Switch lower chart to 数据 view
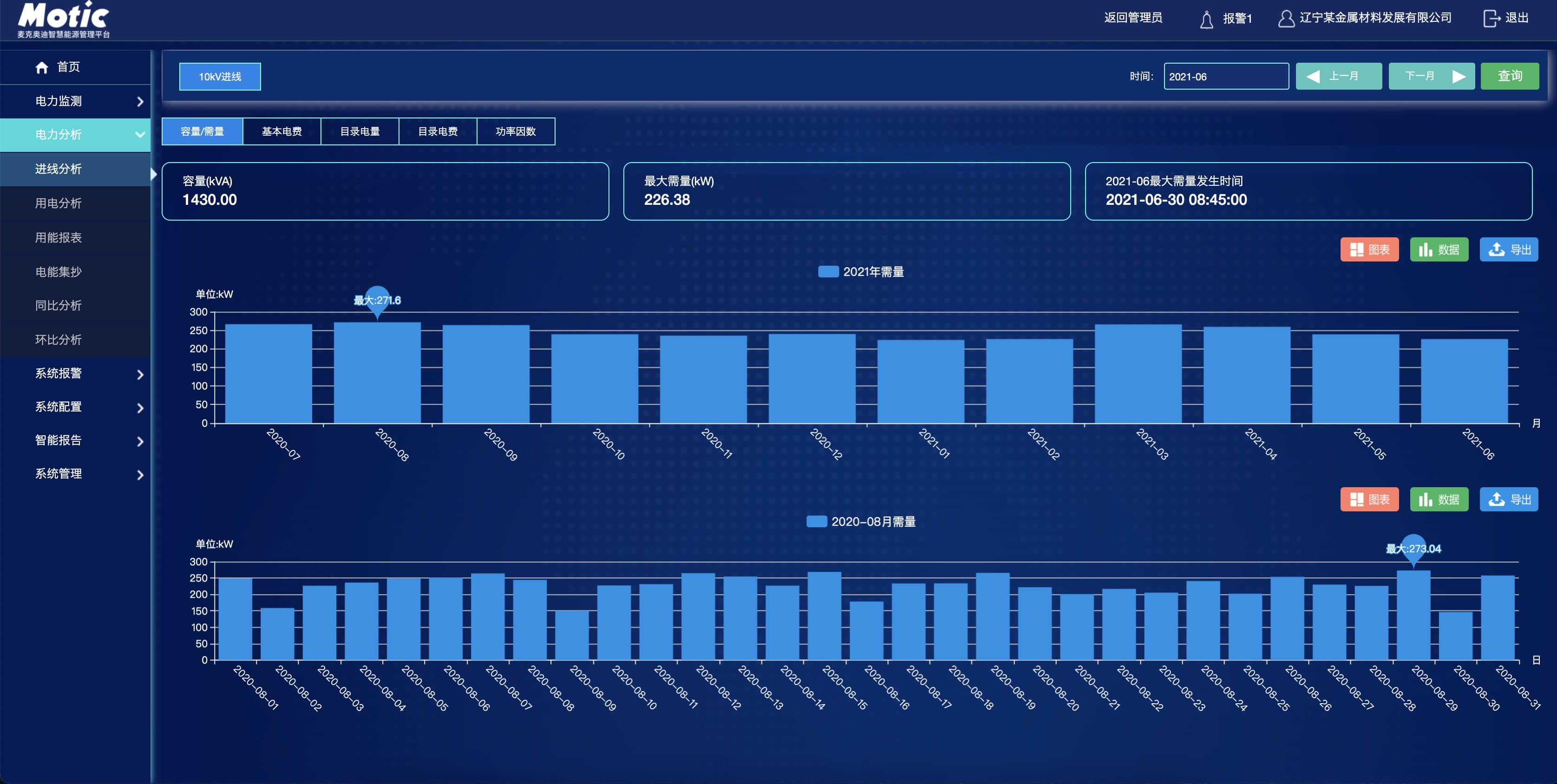 pos(1439,499)
